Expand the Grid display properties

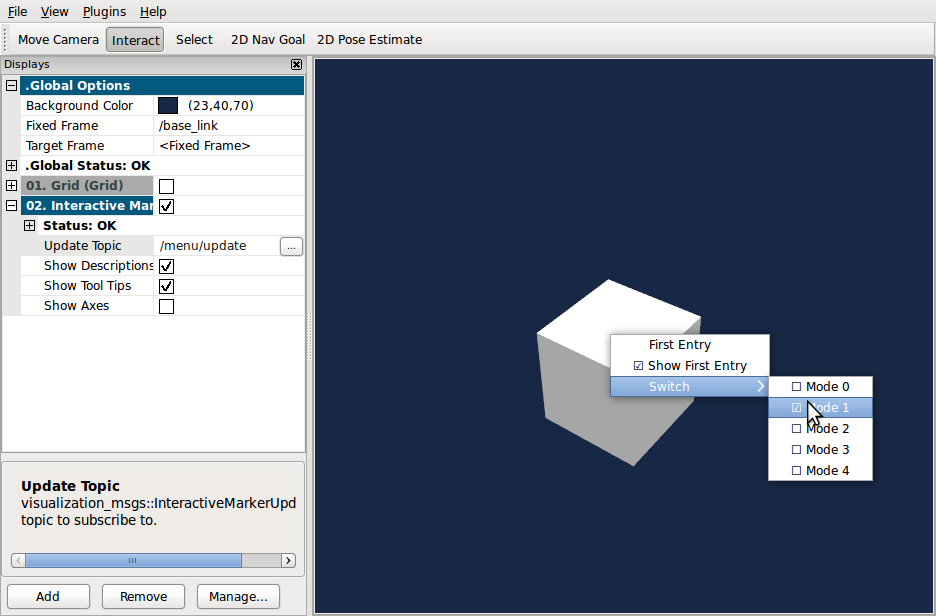tap(12, 186)
